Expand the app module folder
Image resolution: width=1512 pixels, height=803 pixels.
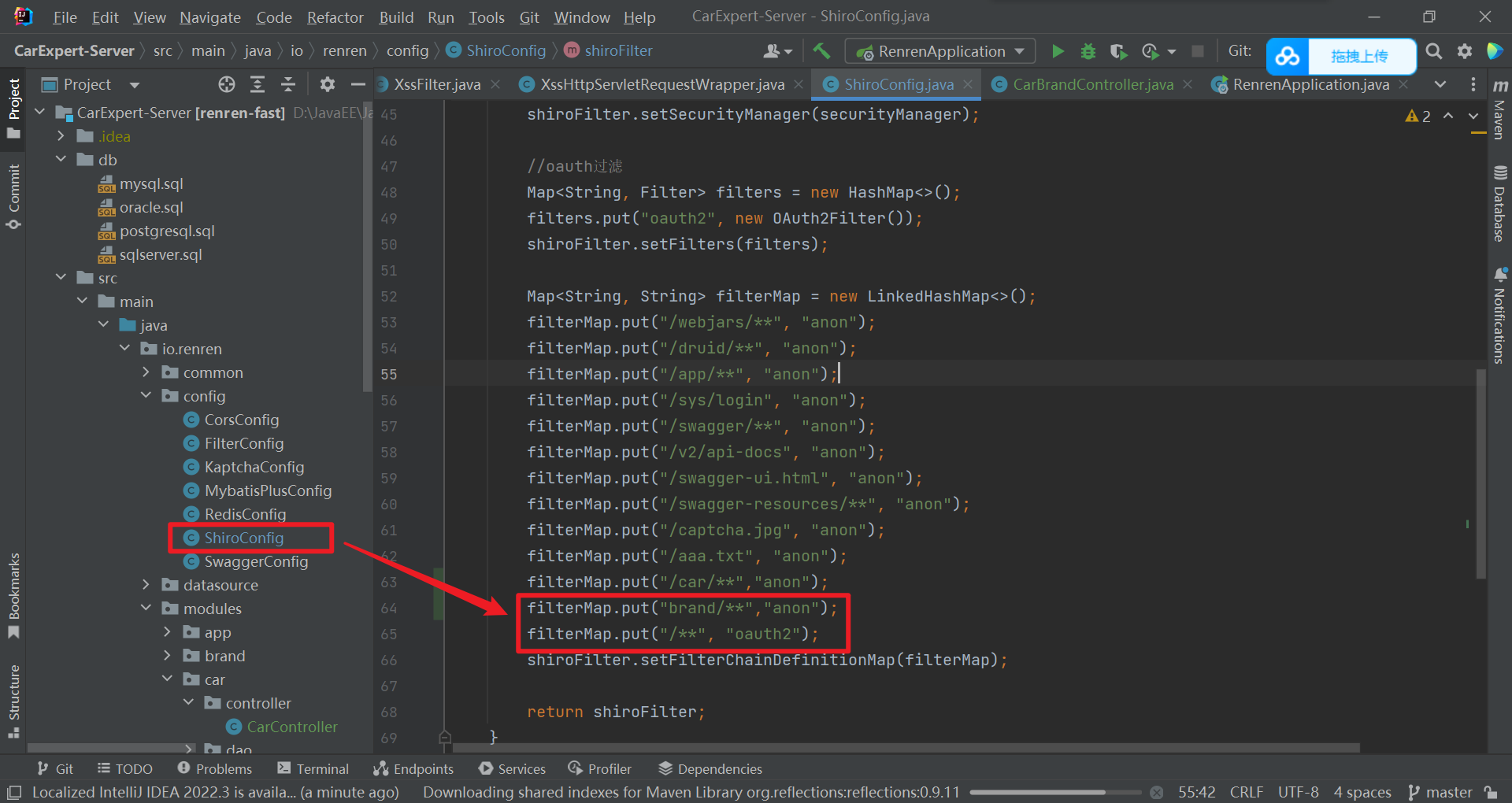pos(168,632)
